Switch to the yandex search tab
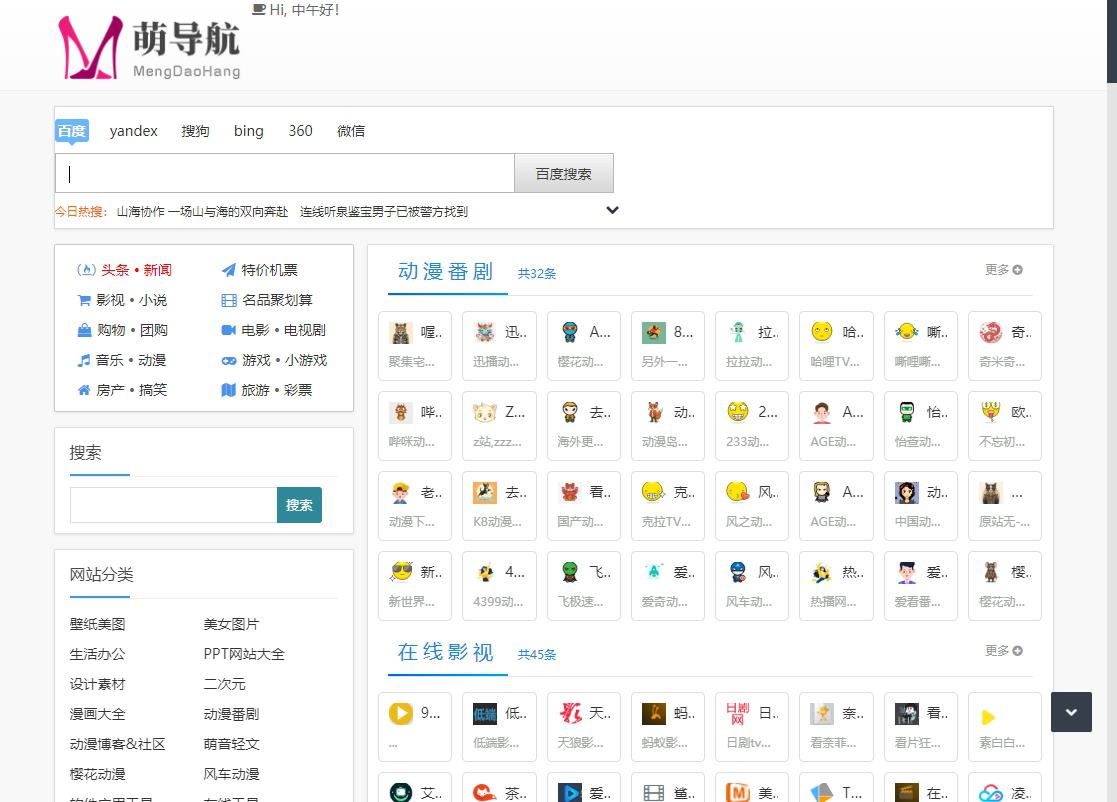This screenshot has height=802, width=1117. tap(133, 131)
